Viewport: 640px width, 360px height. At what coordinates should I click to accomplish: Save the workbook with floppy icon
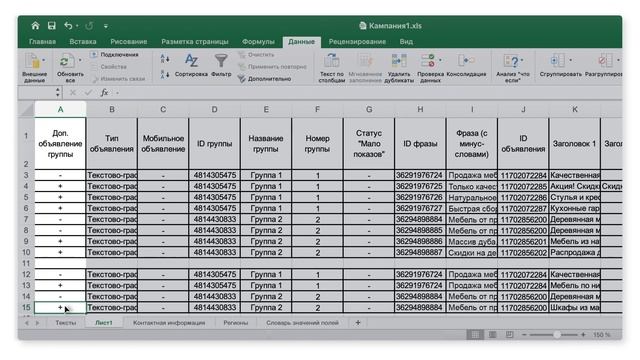click(x=51, y=26)
